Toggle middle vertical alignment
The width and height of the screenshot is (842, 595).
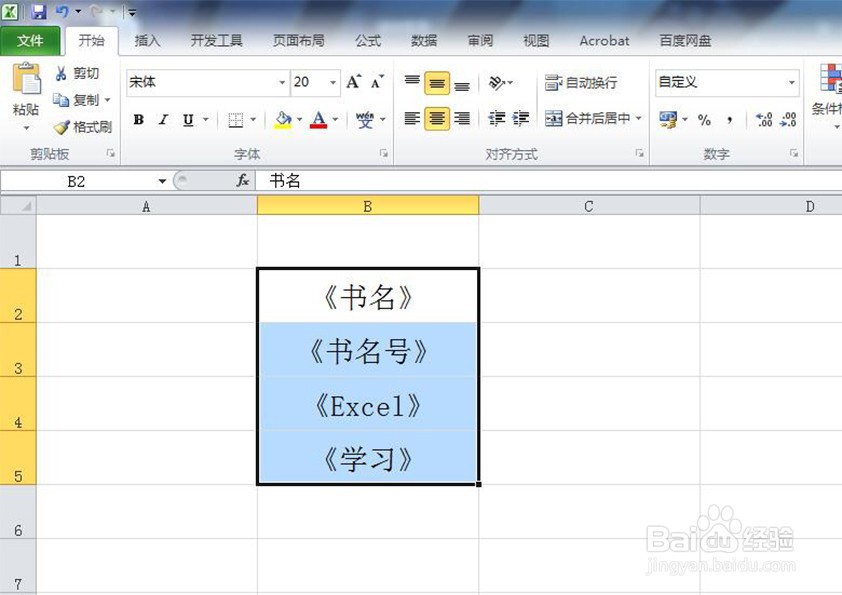[x=437, y=83]
